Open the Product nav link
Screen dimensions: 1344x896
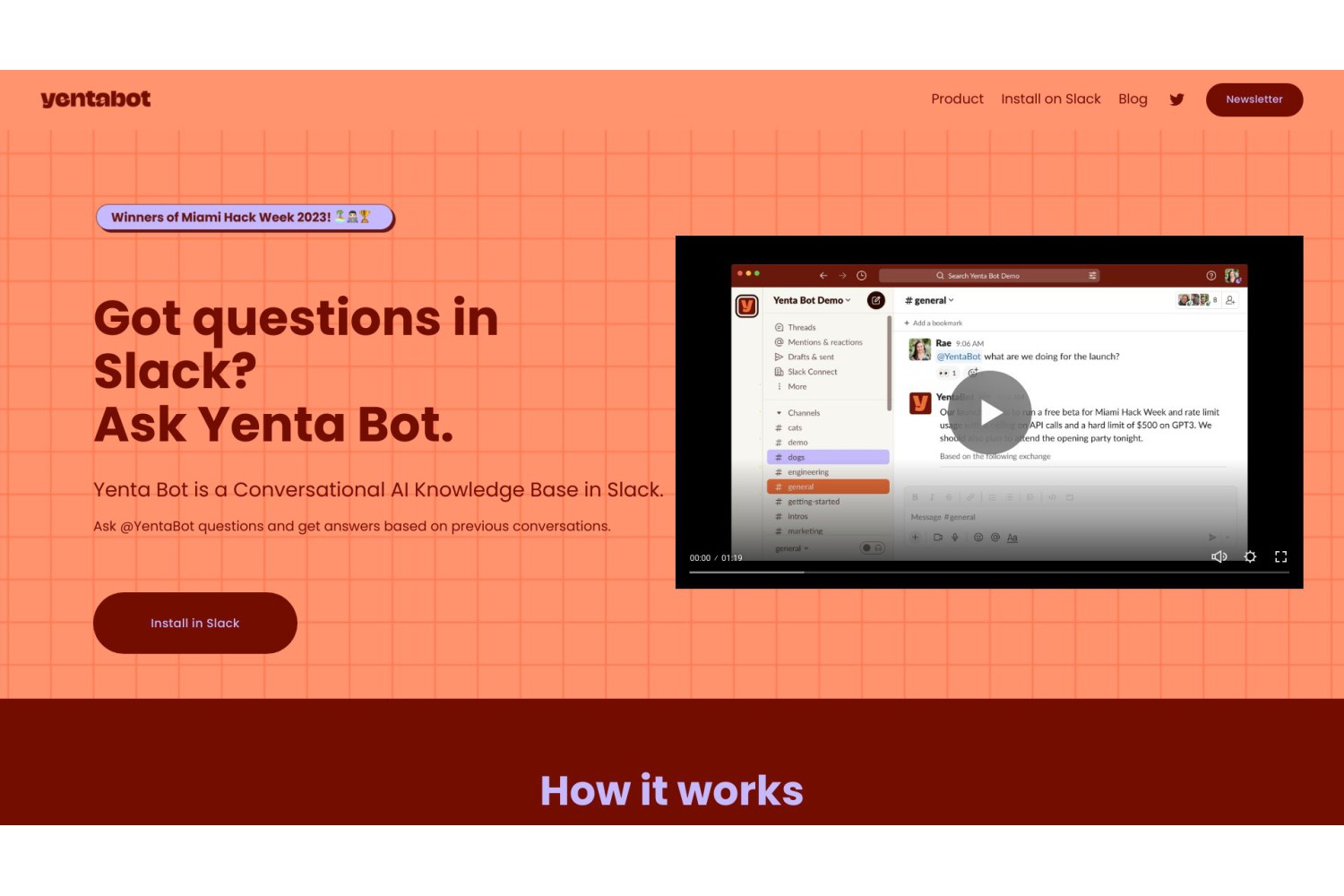(957, 99)
